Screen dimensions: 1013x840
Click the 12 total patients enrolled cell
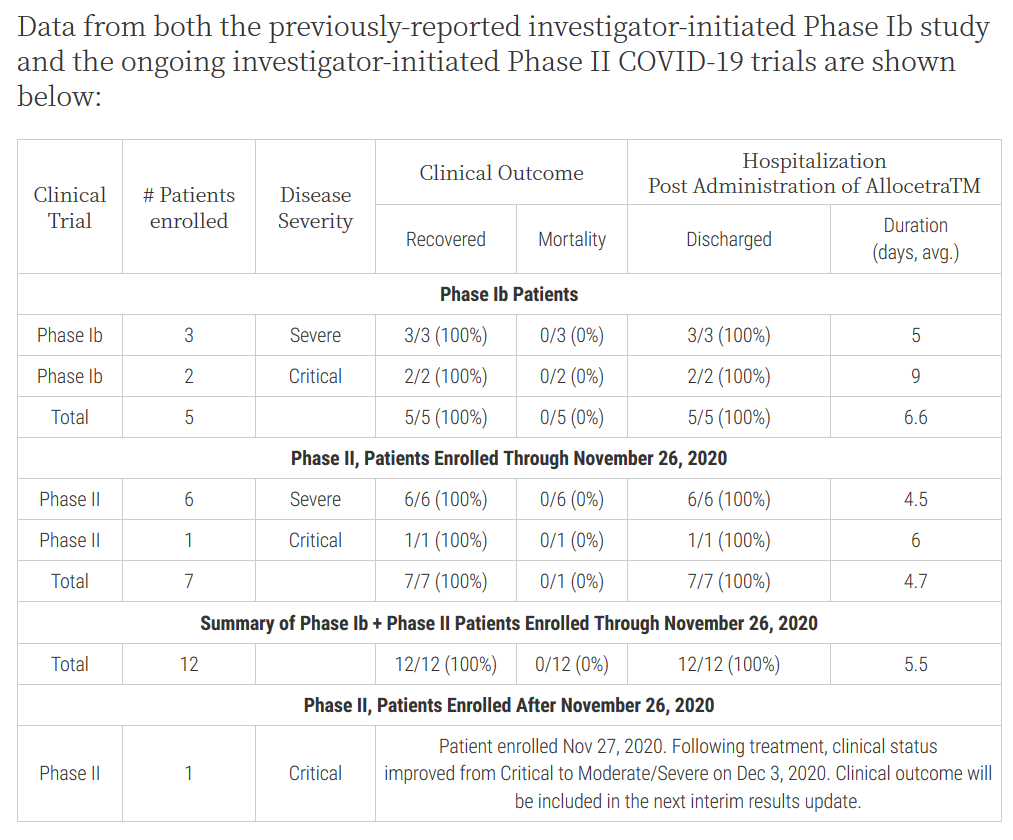pyautogui.click(x=189, y=664)
